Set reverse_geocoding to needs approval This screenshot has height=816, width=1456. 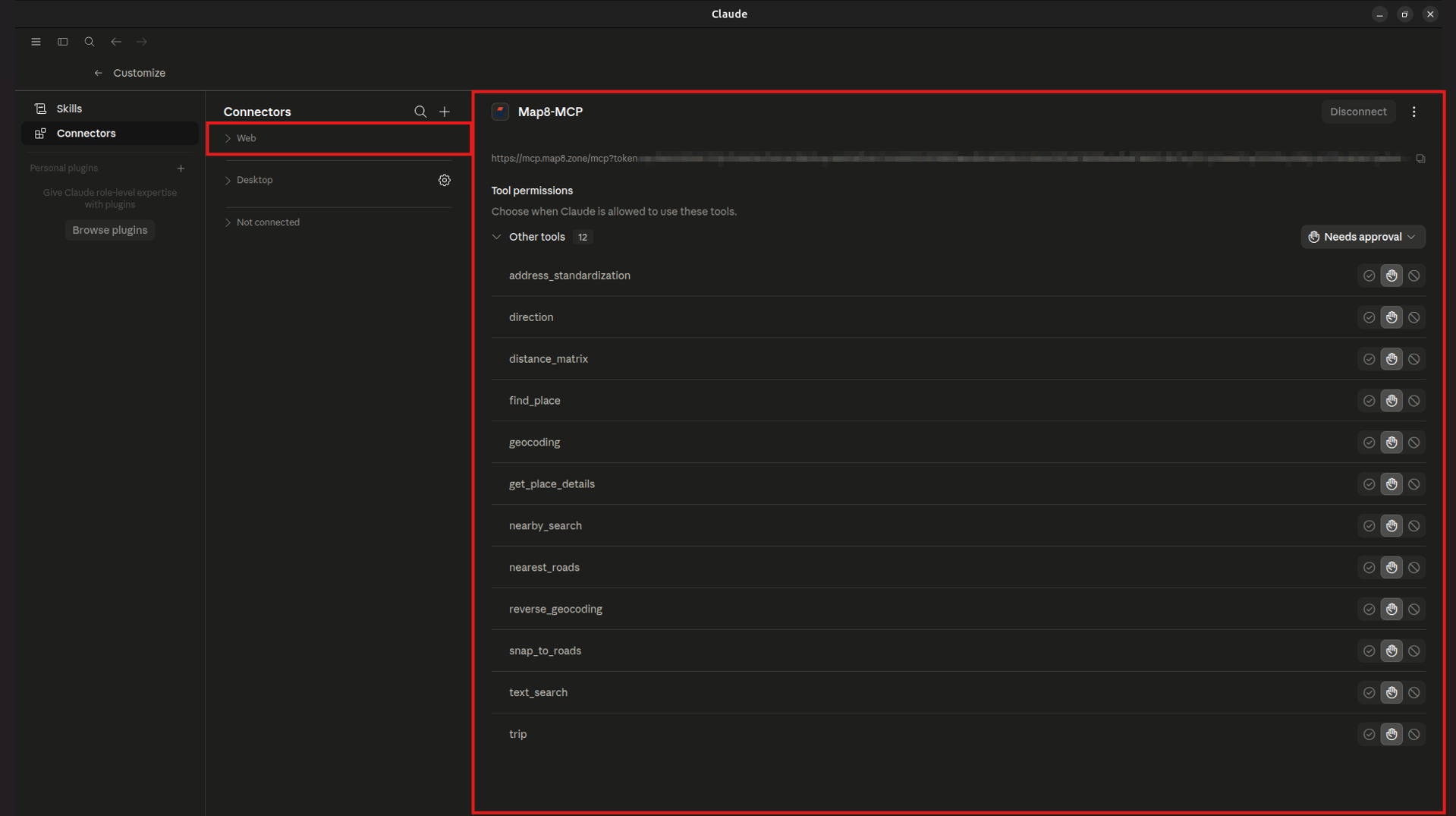tap(1392, 610)
